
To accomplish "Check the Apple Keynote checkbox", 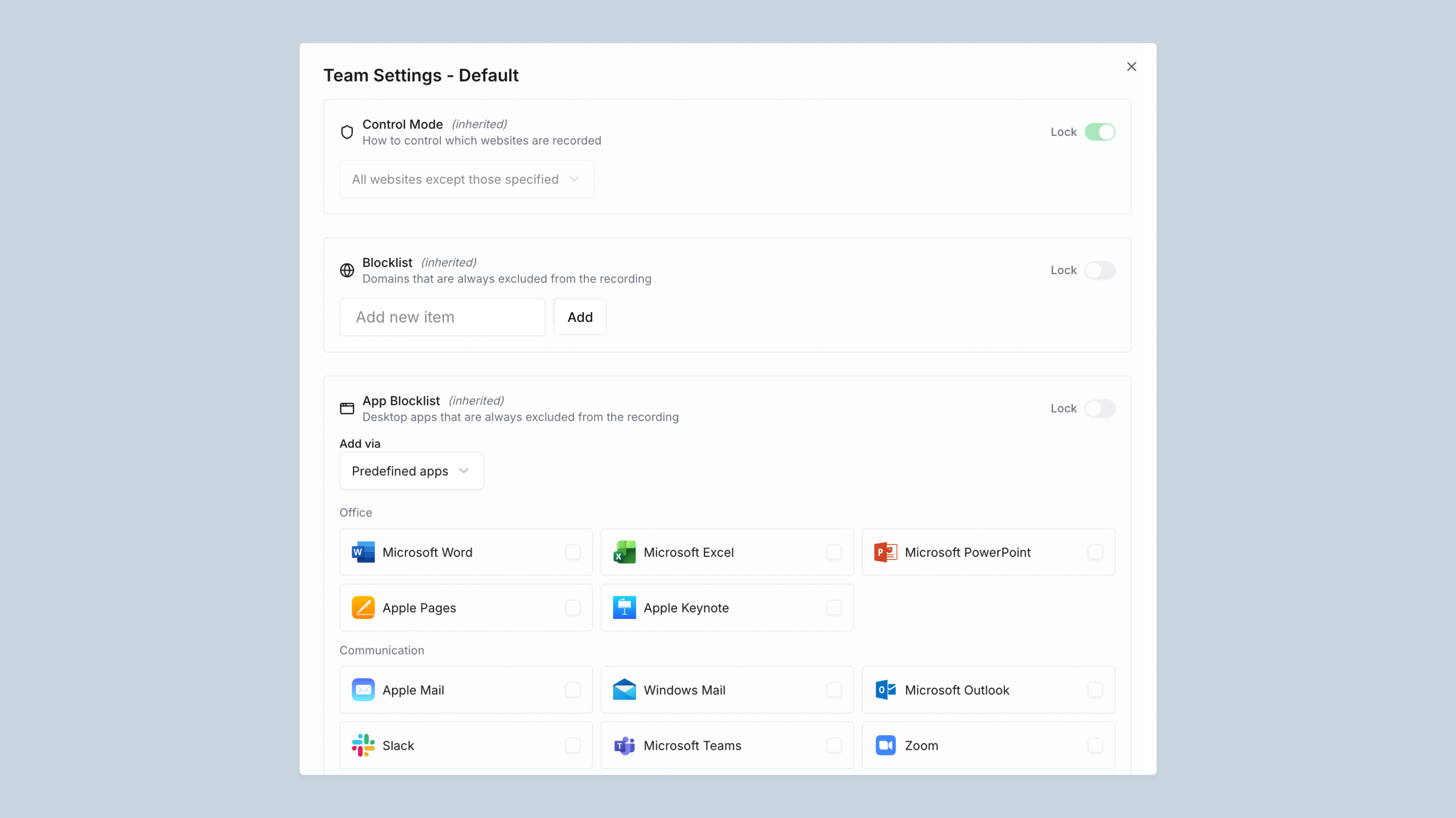I will point(834,607).
